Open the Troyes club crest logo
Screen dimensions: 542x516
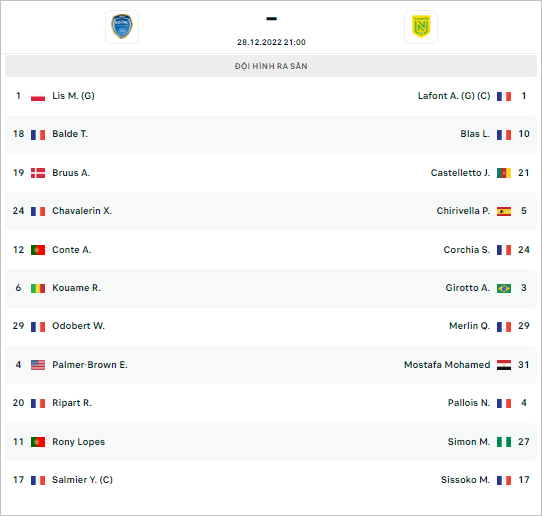click(x=122, y=27)
